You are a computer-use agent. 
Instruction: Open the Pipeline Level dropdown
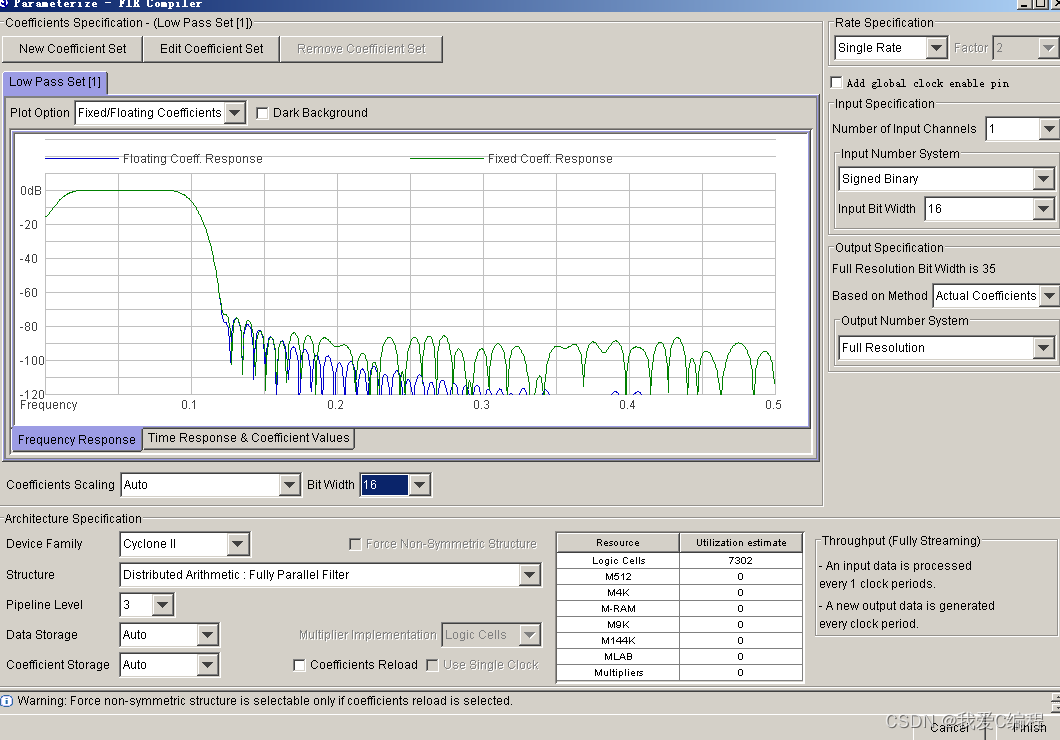[x=163, y=605]
